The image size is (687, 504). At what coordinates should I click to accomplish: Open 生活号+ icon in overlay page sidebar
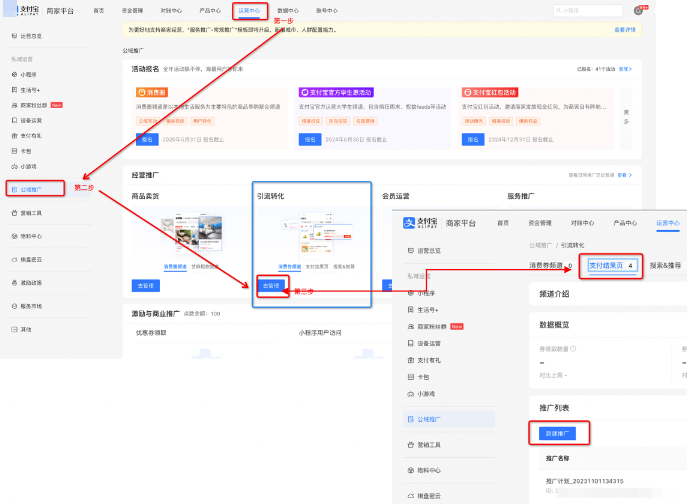pyautogui.click(x=411, y=309)
